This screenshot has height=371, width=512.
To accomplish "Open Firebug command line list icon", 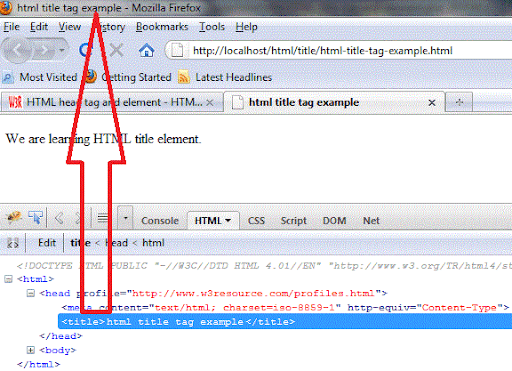I will click(x=103, y=218).
